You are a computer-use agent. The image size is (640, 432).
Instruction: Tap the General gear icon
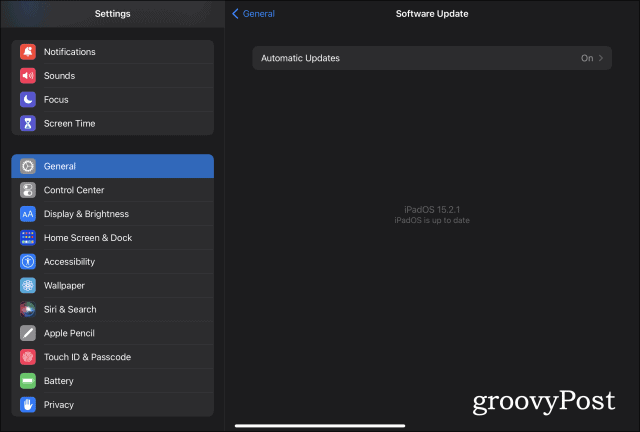coord(28,166)
